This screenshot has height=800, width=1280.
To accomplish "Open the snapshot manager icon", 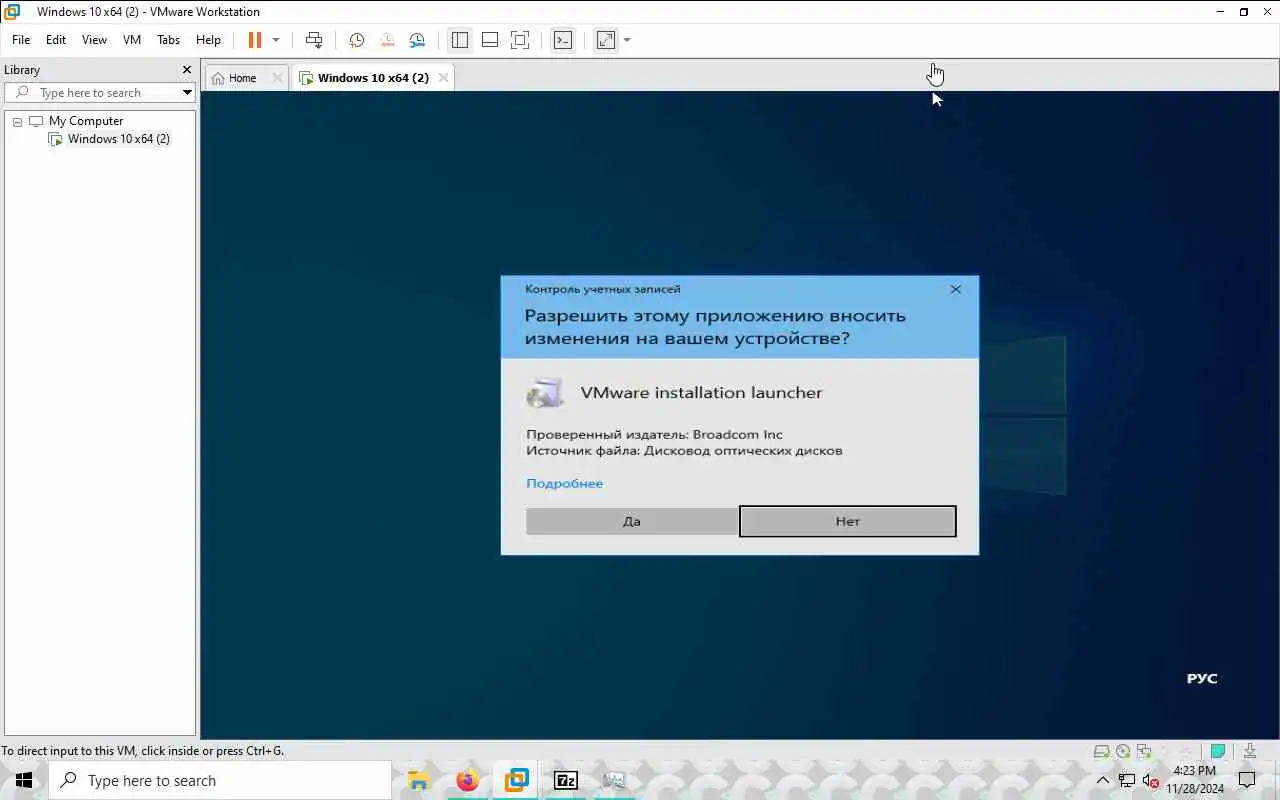I will click(417, 40).
